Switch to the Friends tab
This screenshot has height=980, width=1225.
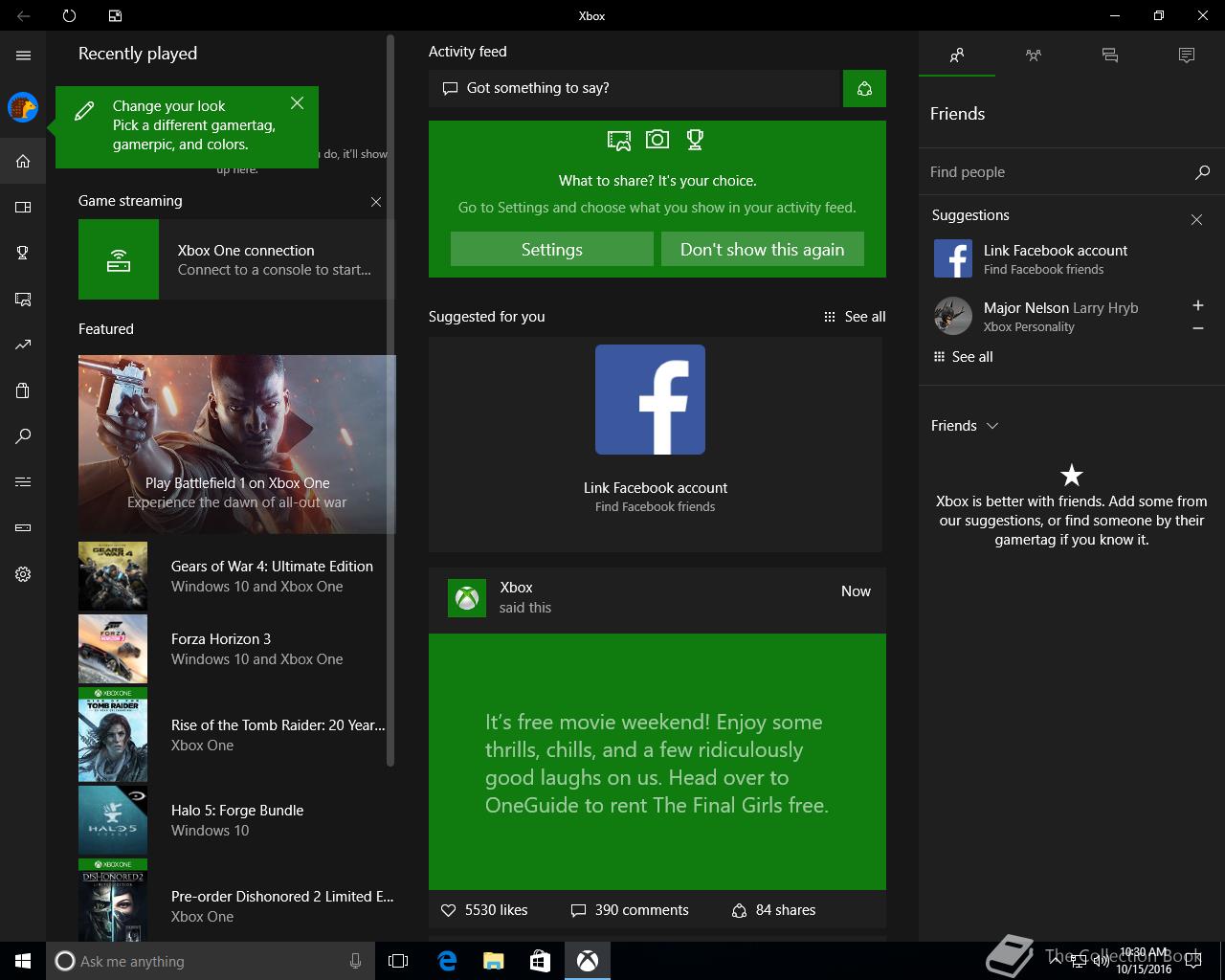957,56
